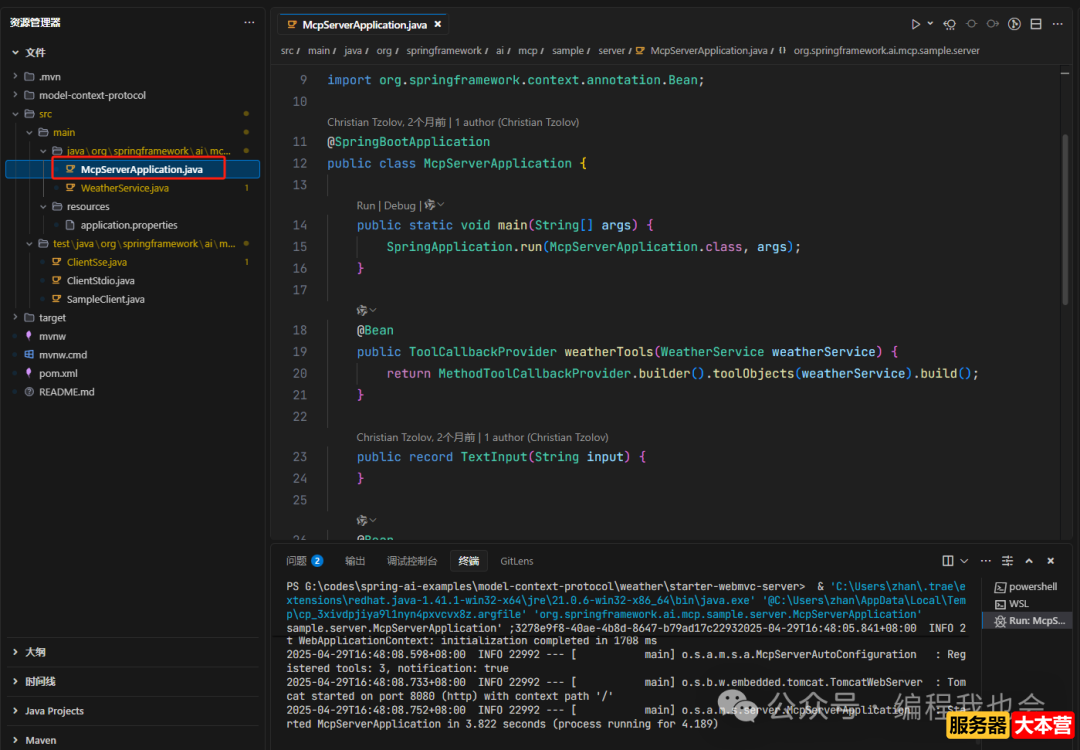Switch to the GitLens panel tab
Screen dimensions: 1080x750
tap(517, 561)
